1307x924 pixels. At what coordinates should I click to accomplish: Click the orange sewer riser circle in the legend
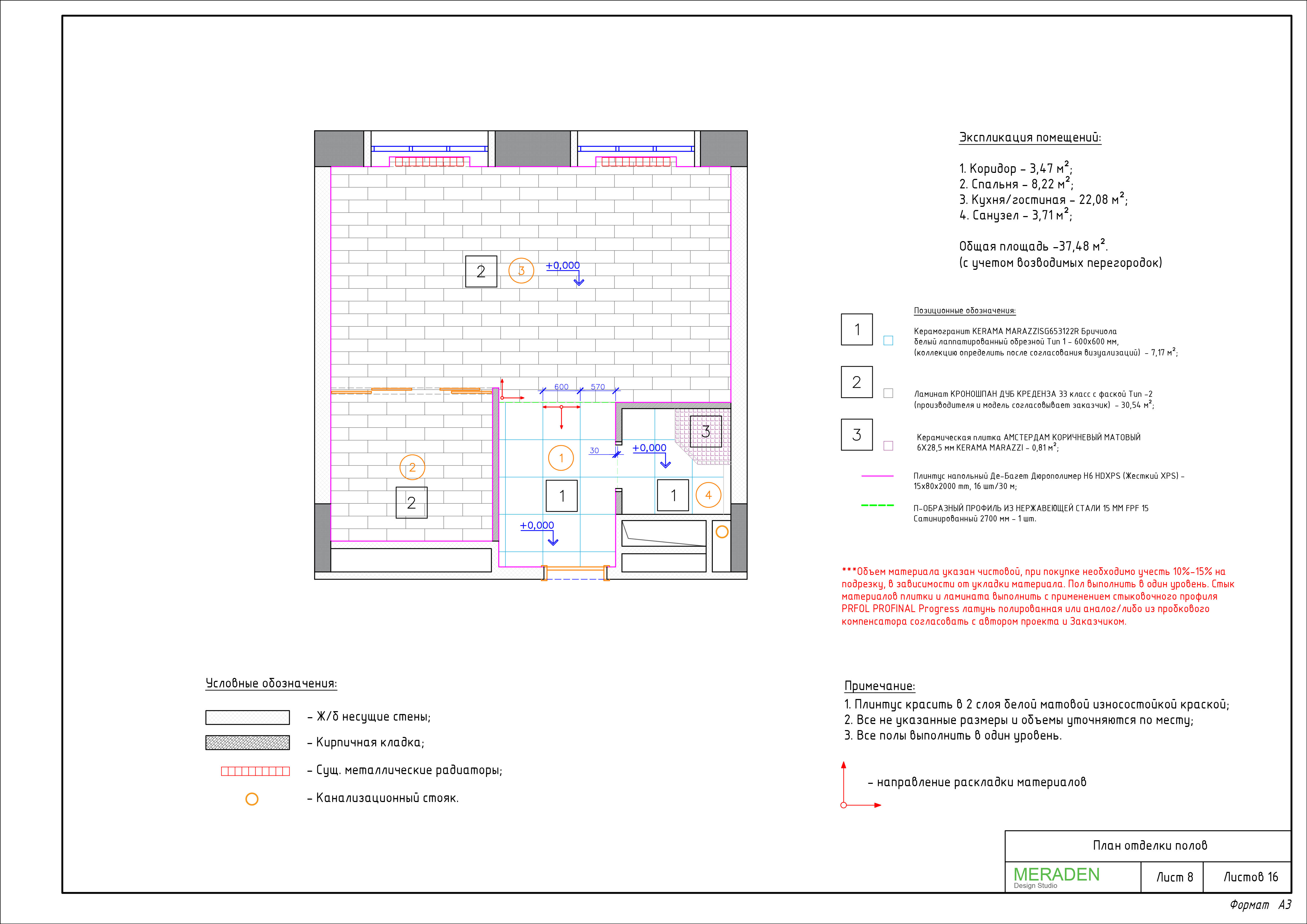(252, 799)
